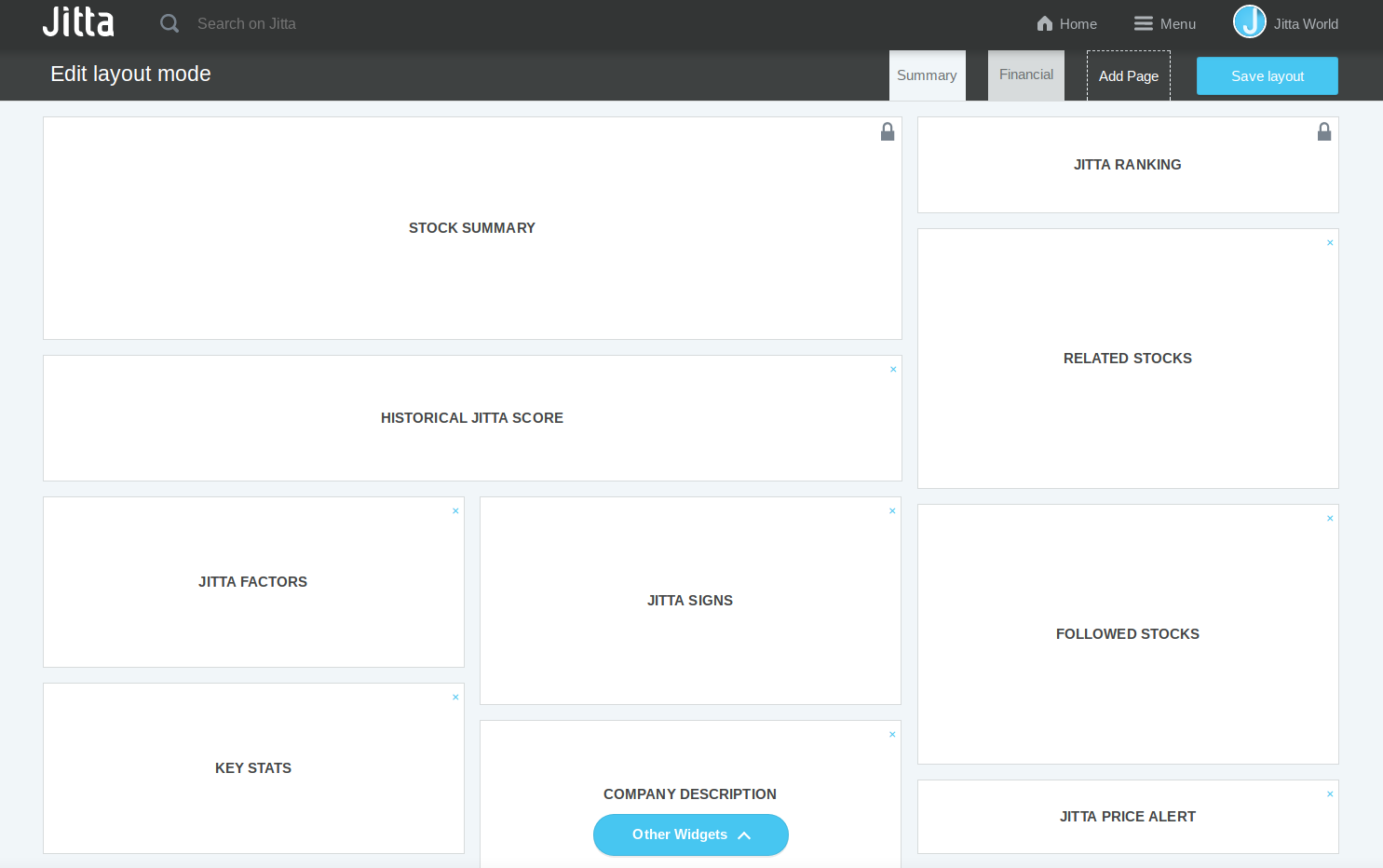Select the Jitta Signs widget box
The image size is (1383, 868).
[x=690, y=601]
